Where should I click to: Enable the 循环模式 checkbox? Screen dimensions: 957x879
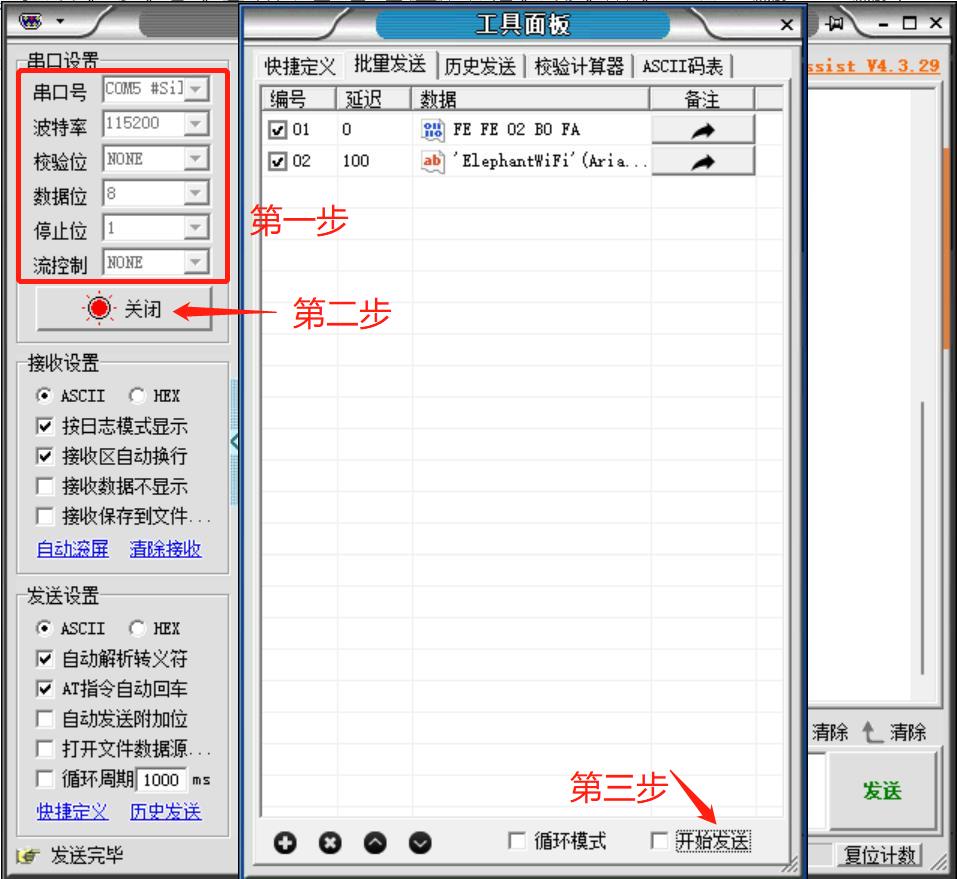coord(517,841)
